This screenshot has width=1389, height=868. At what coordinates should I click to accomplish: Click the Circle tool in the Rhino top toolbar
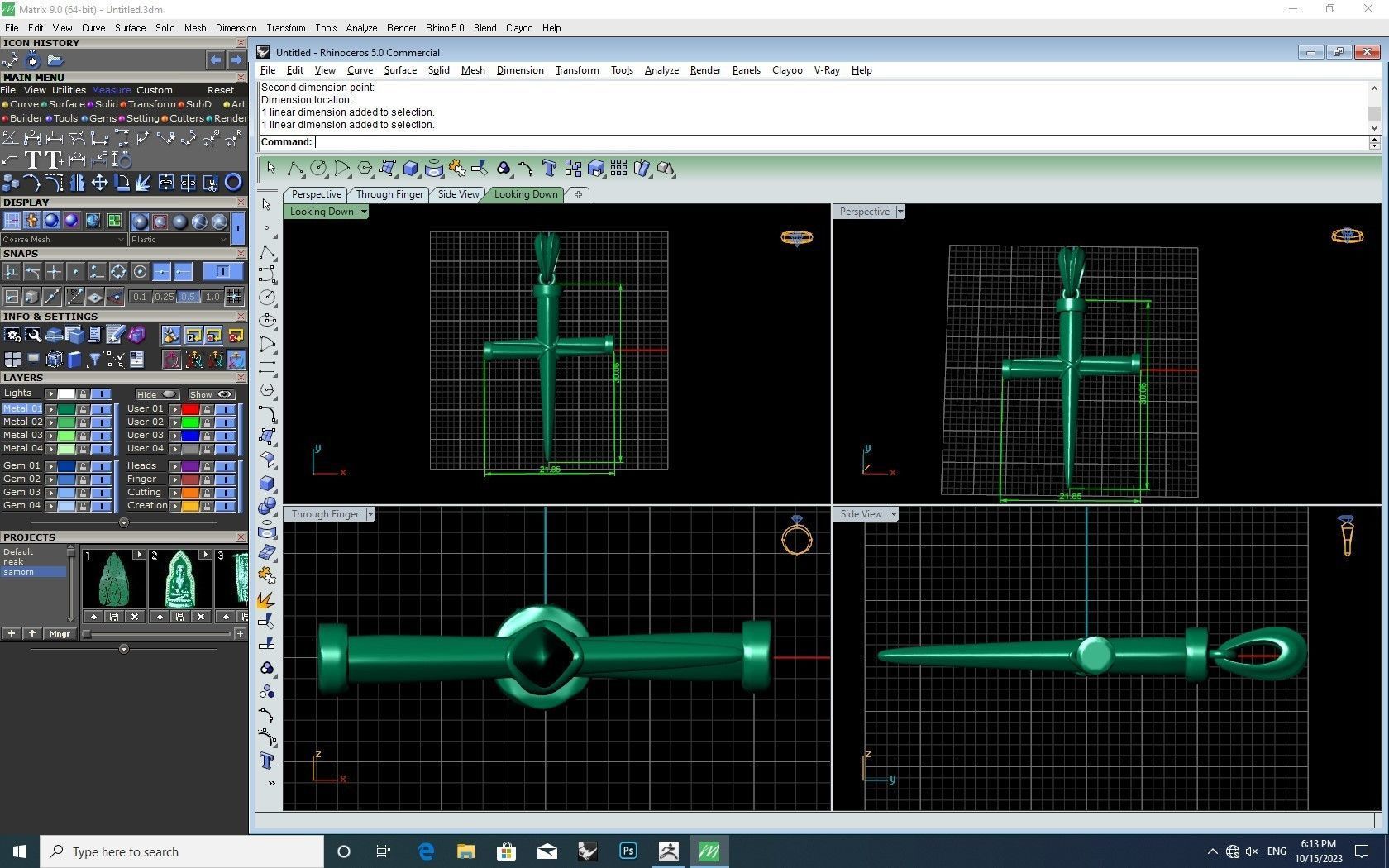[x=317, y=169]
